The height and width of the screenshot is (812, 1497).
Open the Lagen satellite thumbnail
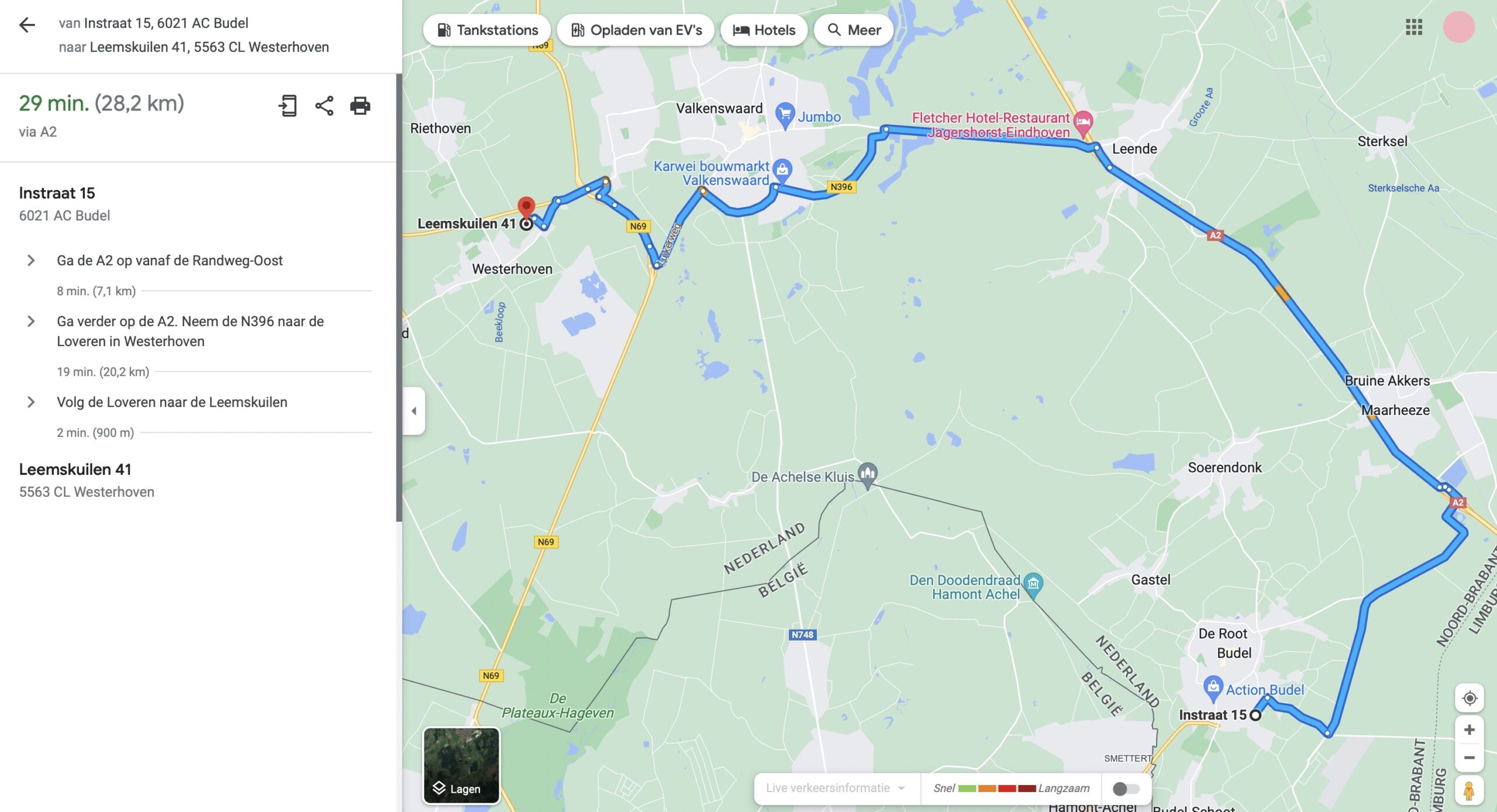(x=461, y=765)
